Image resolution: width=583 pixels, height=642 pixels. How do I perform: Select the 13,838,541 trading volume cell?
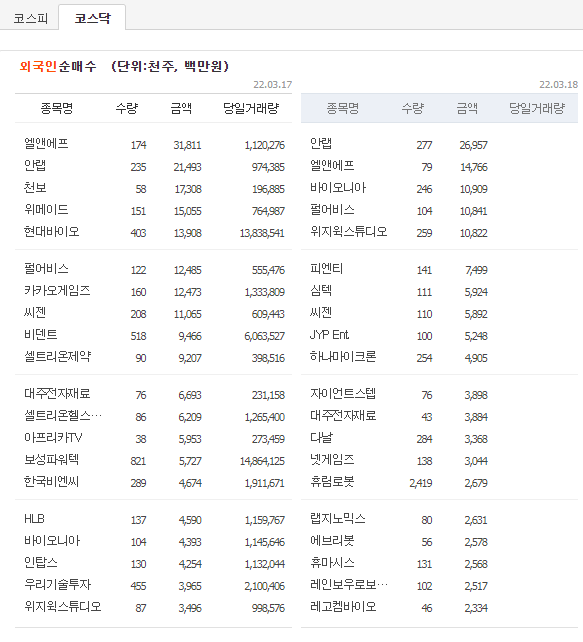[x=262, y=233]
